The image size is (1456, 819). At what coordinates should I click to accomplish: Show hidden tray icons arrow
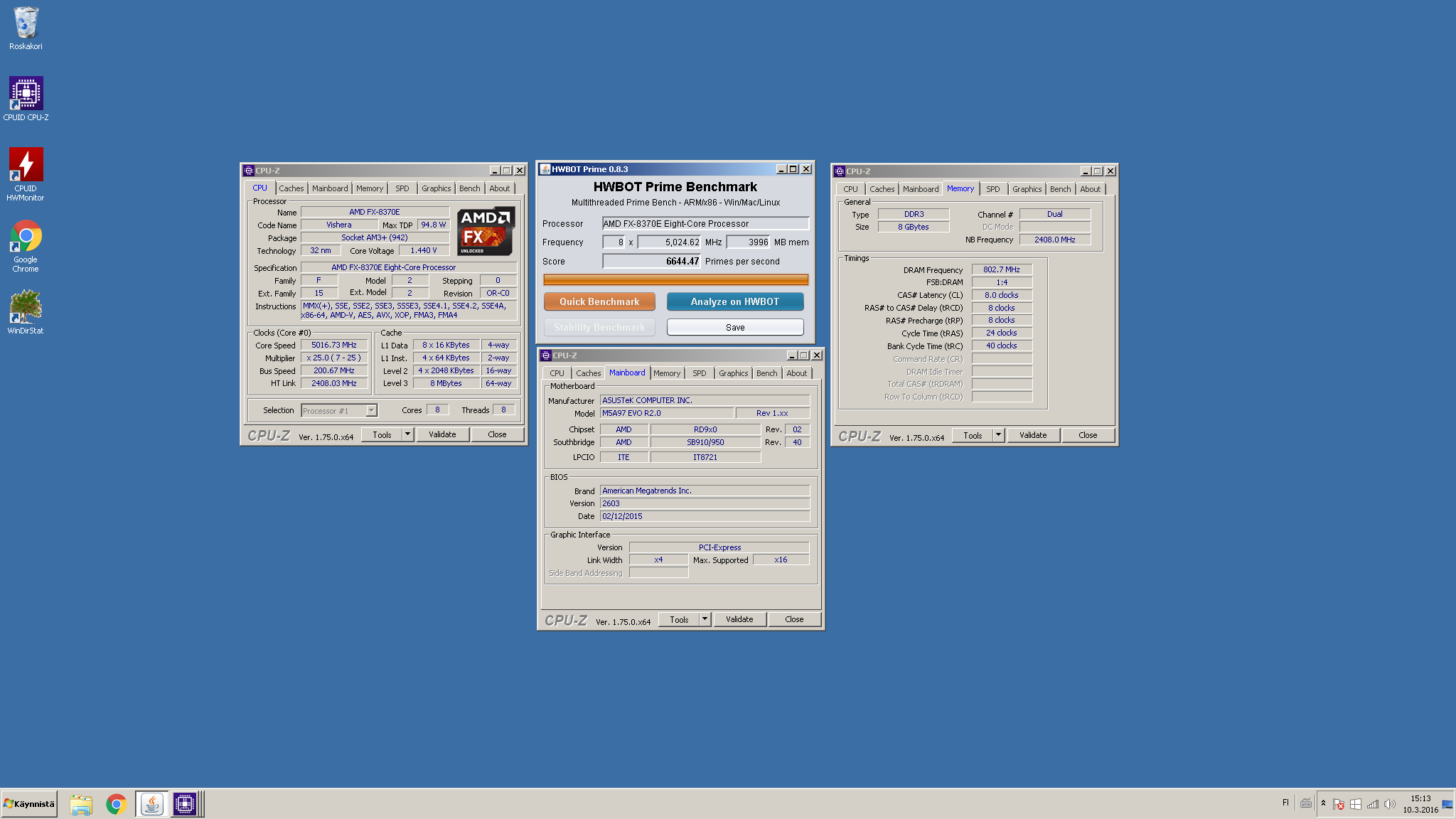pos(1323,803)
